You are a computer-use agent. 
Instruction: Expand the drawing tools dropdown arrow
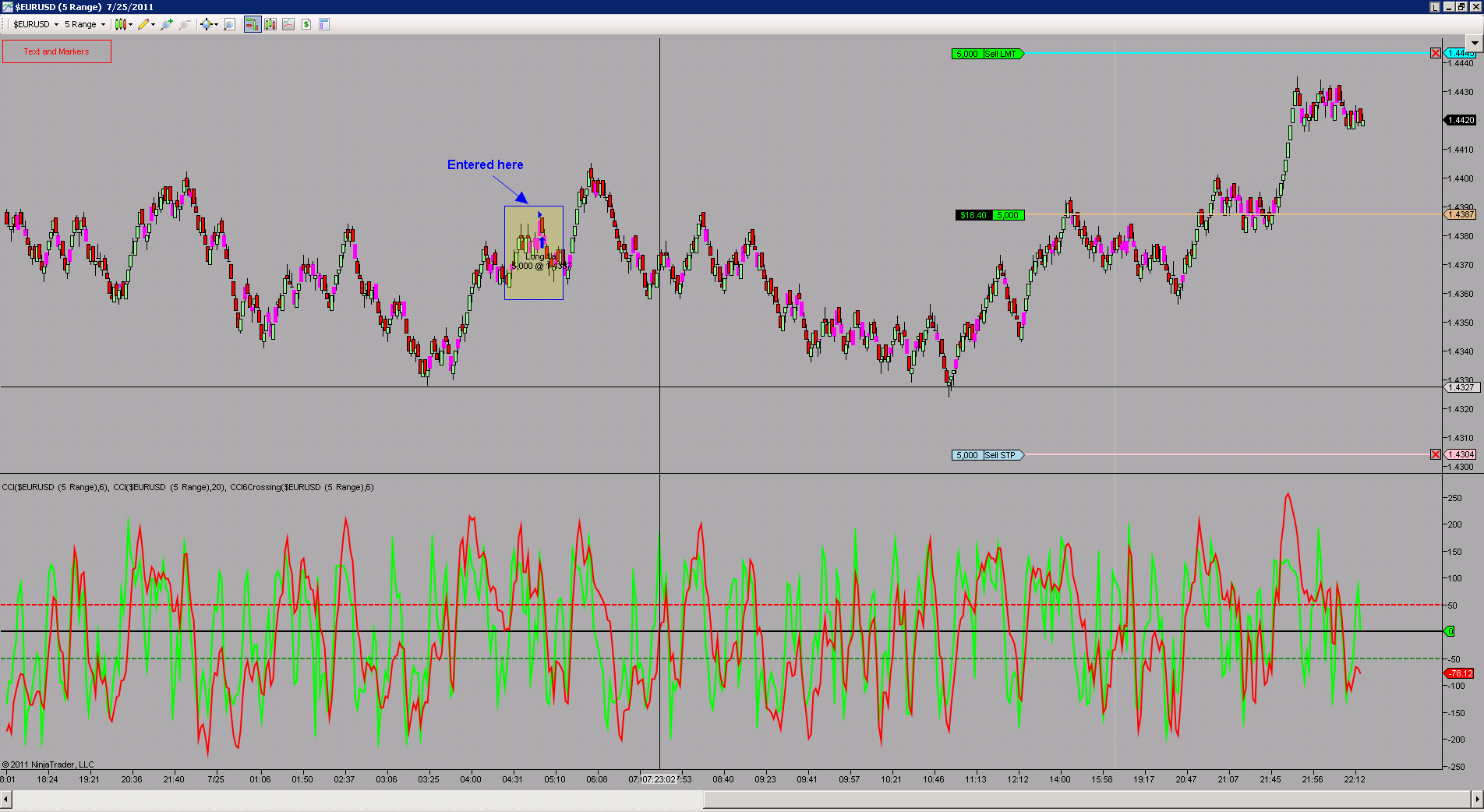[153, 24]
